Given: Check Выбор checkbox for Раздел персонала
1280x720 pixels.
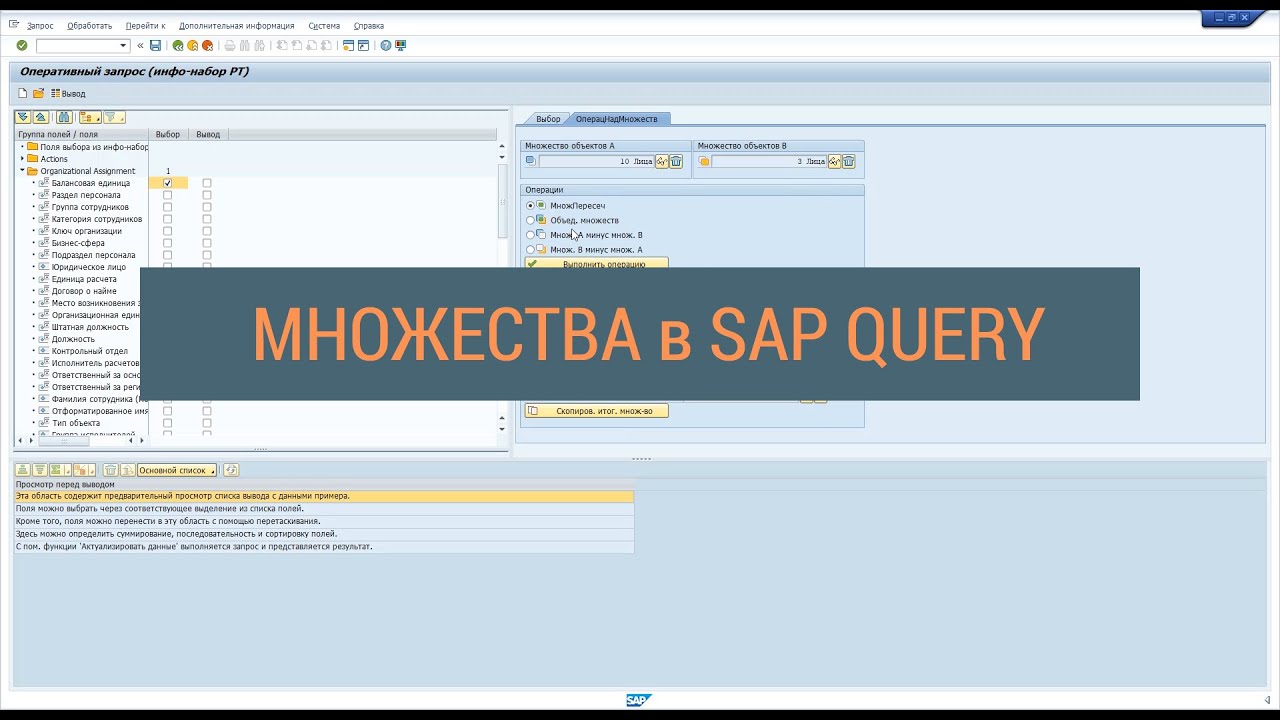Looking at the screenshot, I should point(167,195).
